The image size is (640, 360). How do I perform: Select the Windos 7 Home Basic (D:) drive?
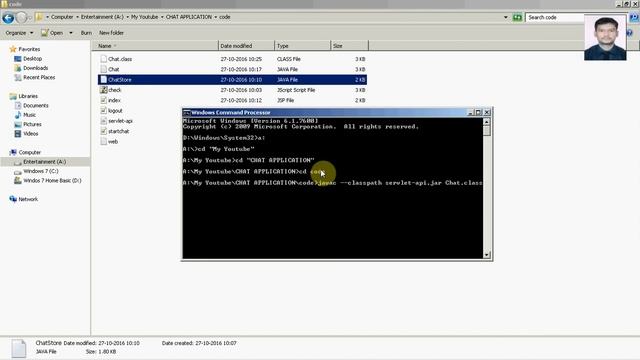click(x=52, y=180)
